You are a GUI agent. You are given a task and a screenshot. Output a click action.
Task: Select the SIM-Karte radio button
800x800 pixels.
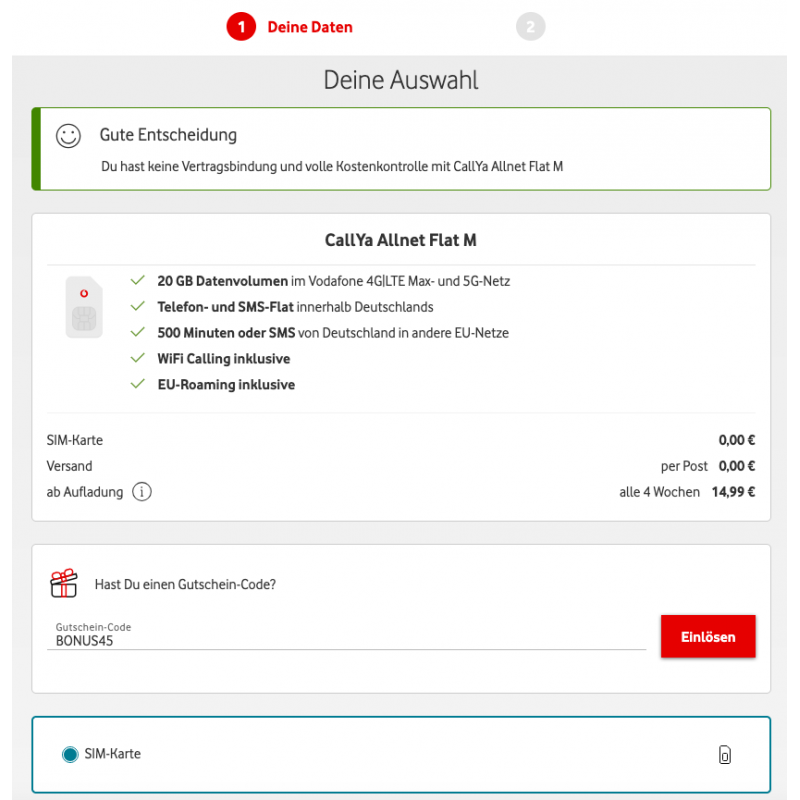click(70, 754)
